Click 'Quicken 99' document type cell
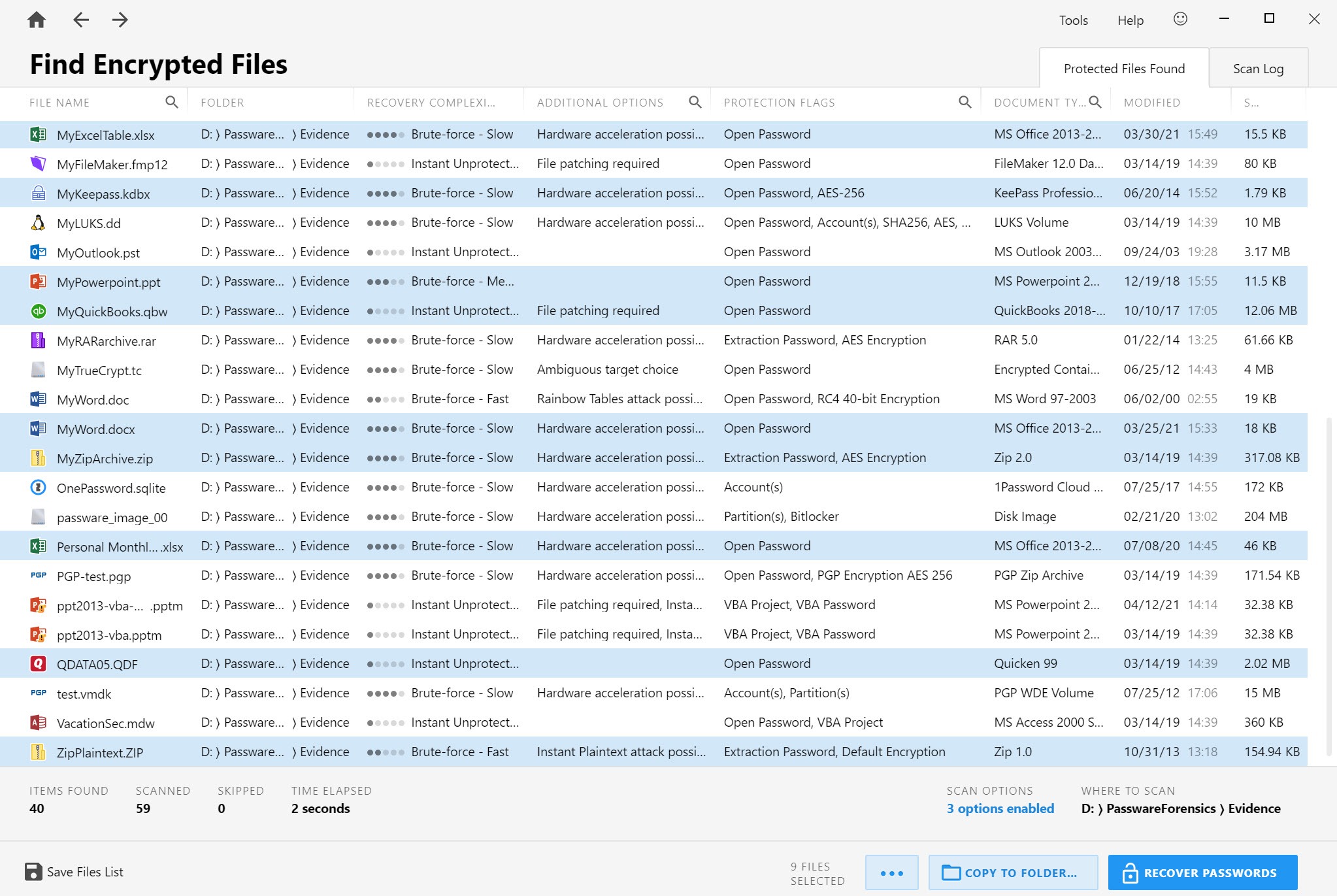Screen dimensions: 1337x896 (1025, 663)
